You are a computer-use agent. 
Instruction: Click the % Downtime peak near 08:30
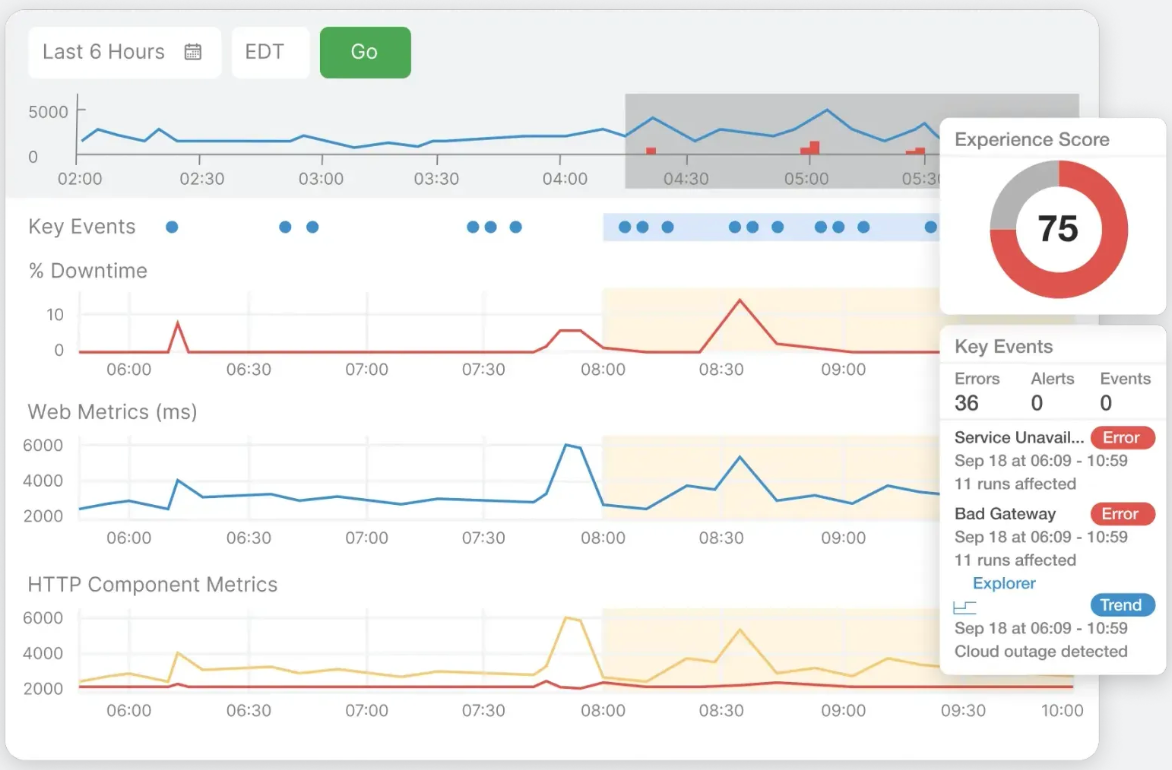point(740,301)
